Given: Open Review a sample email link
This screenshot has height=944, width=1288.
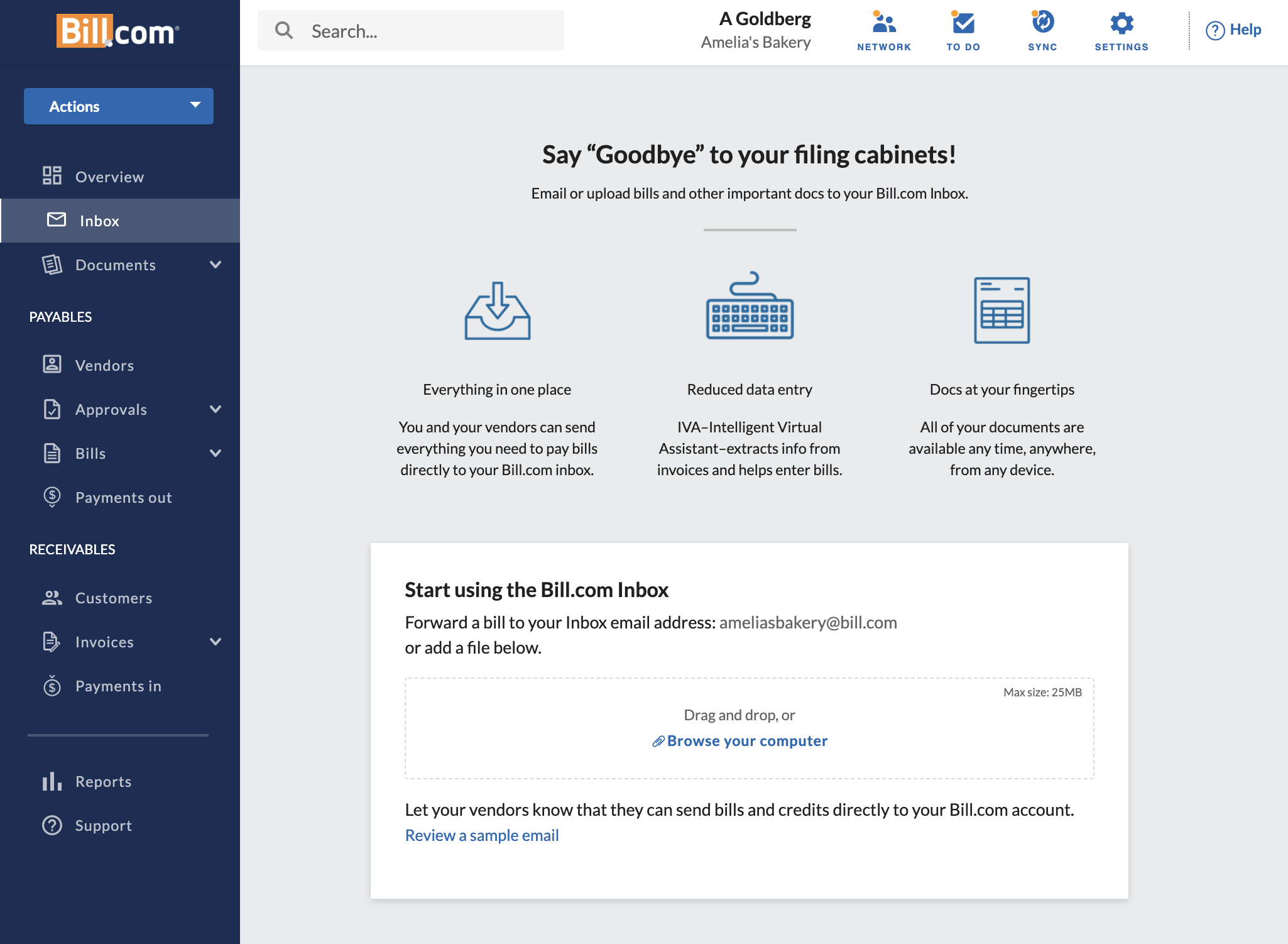Looking at the screenshot, I should pyautogui.click(x=482, y=835).
